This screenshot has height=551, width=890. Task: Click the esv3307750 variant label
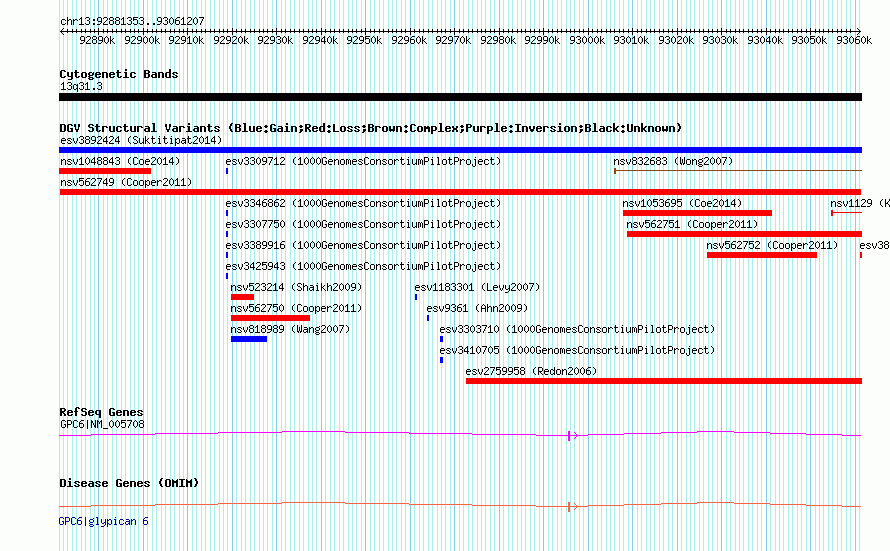coord(363,224)
